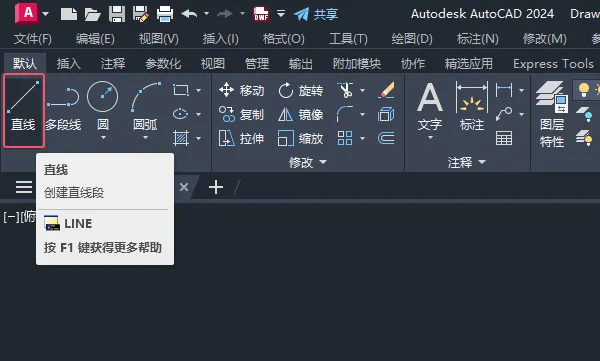Screen dimensions: 600x361
Task: Click the Stretch (拉伸) tool
Action: tap(241, 138)
